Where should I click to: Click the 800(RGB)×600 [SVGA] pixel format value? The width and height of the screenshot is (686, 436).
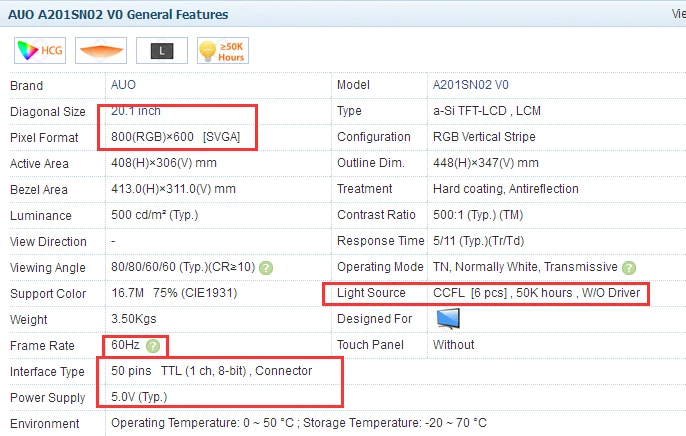[x=175, y=137]
